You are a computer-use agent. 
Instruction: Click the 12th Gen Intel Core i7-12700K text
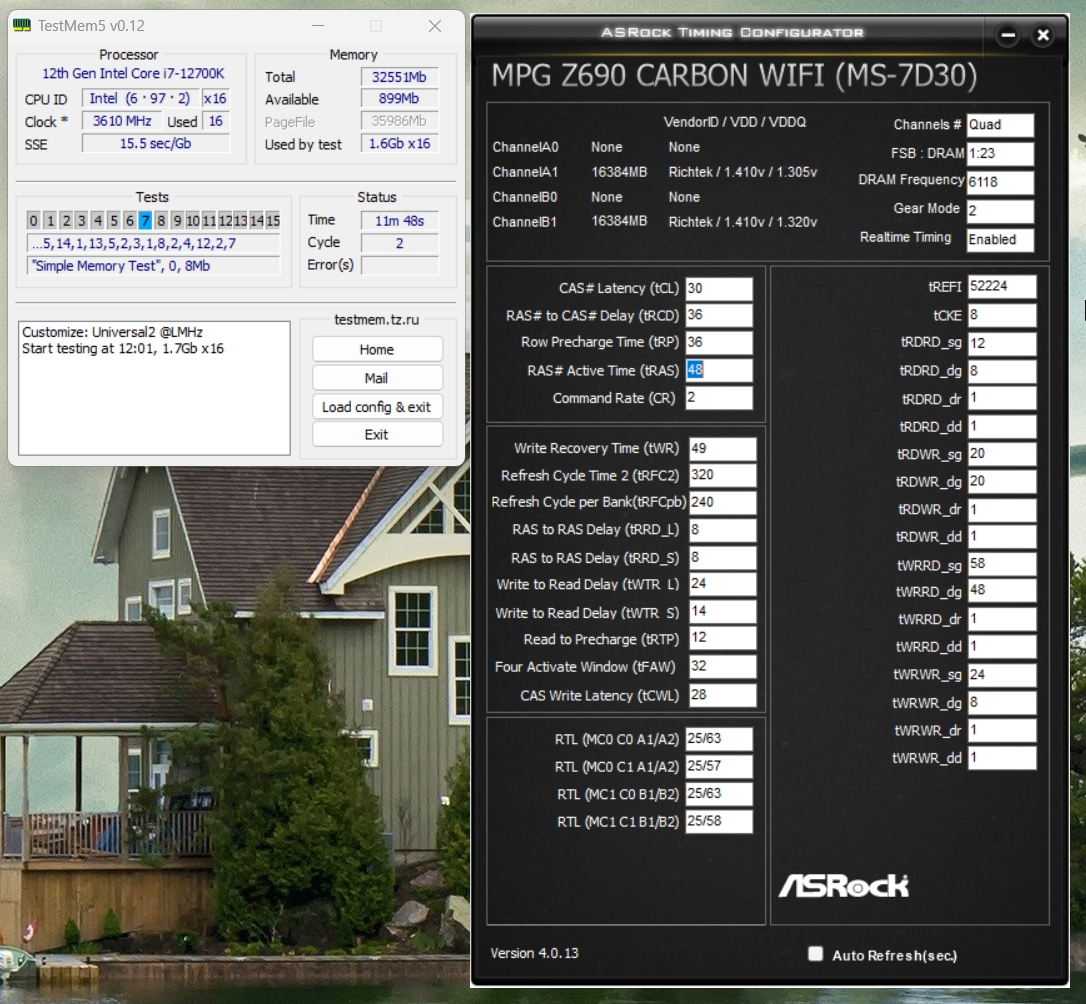coord(133,73)
